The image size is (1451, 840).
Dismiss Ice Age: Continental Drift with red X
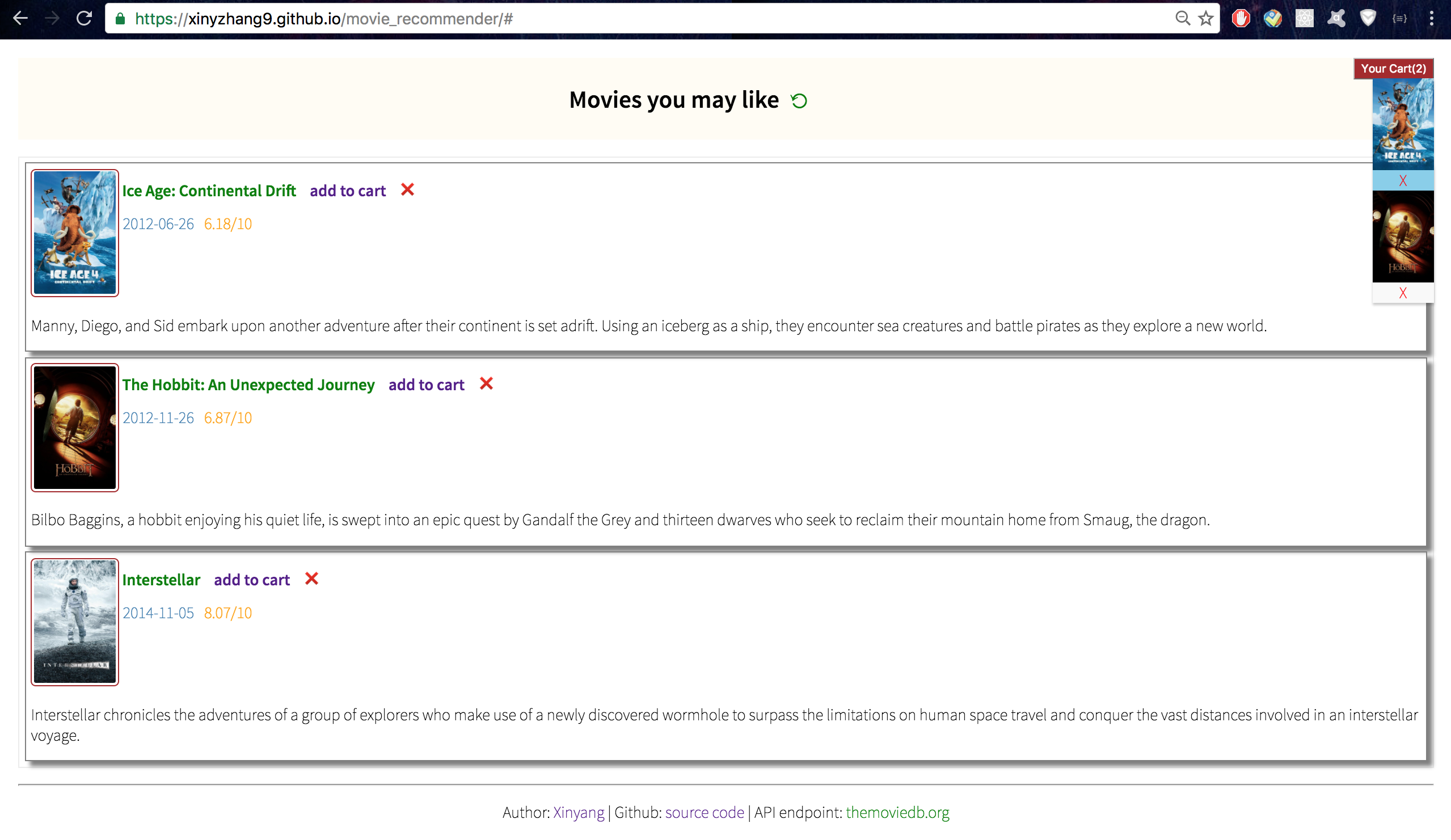tap(407, 189)
